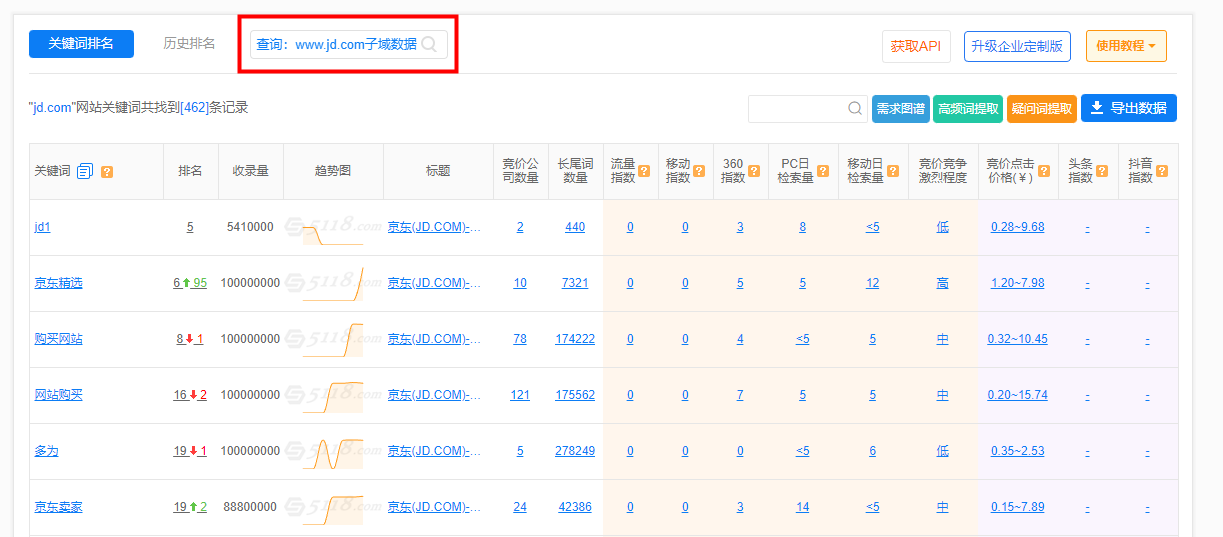1223x537 pixels.
Task: Switch to the 关键词排名 tab
Action: pos(81,44)
